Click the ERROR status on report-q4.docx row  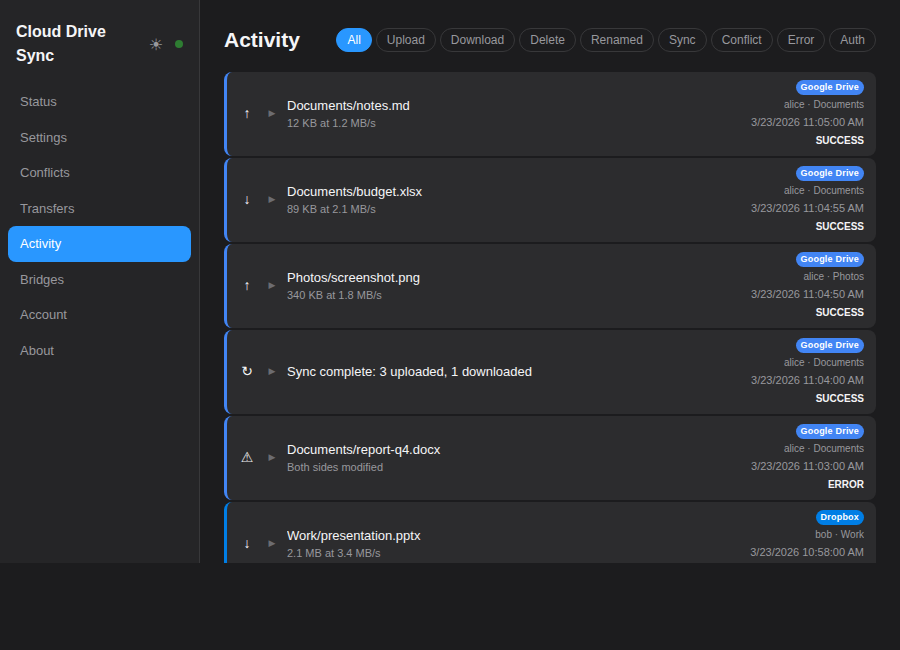[845, 485]
